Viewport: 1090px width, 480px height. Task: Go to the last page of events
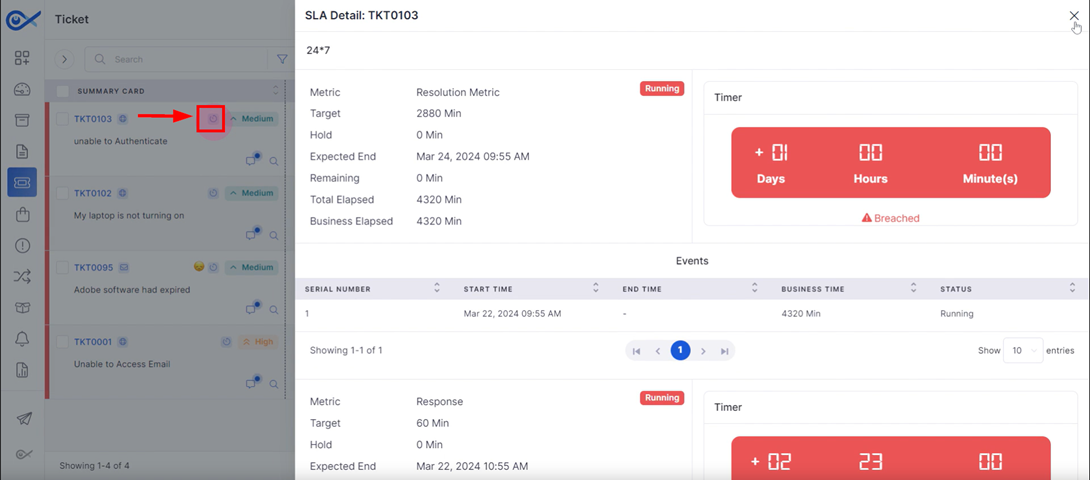(725, 351)
